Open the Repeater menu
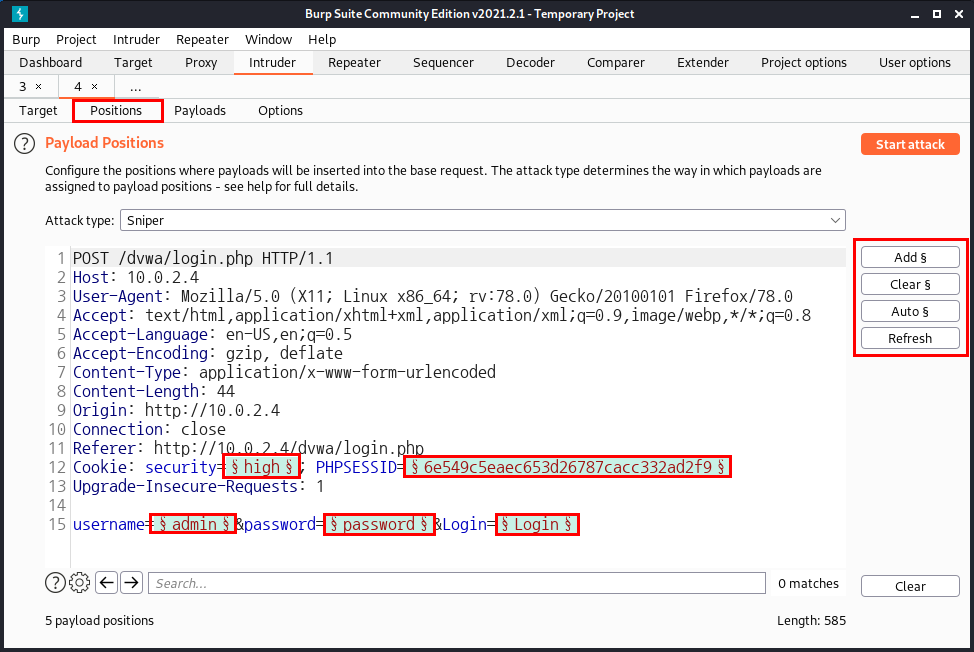The width and height of the screenshot is (974, 652). tap(203, 39)
